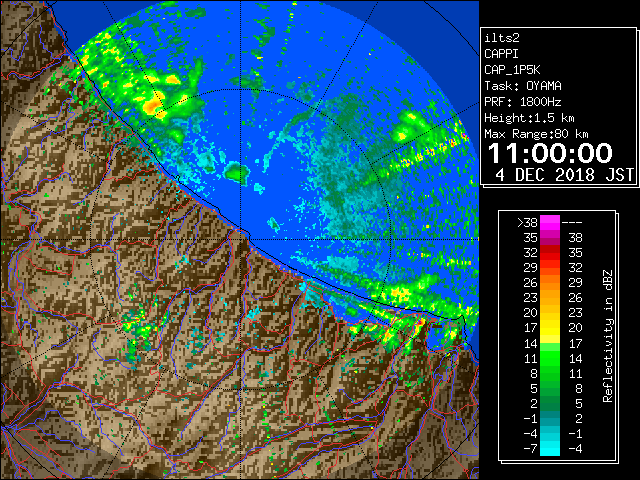Pick the bright green 11-14 dBZ legend swatch
The image size is (640, 480).
(x=550, y=358)
